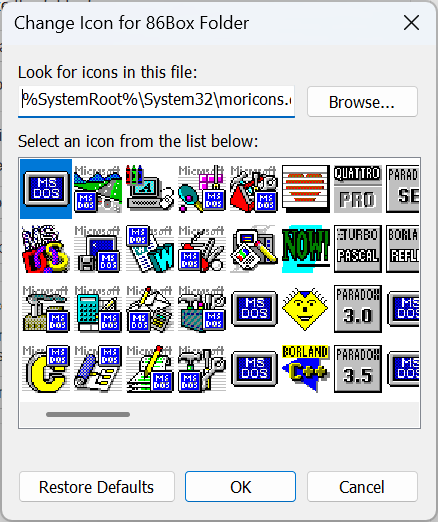The image size is (438, 522).
Task: Confirm with the OK button
Action: (x=240, y=487)
